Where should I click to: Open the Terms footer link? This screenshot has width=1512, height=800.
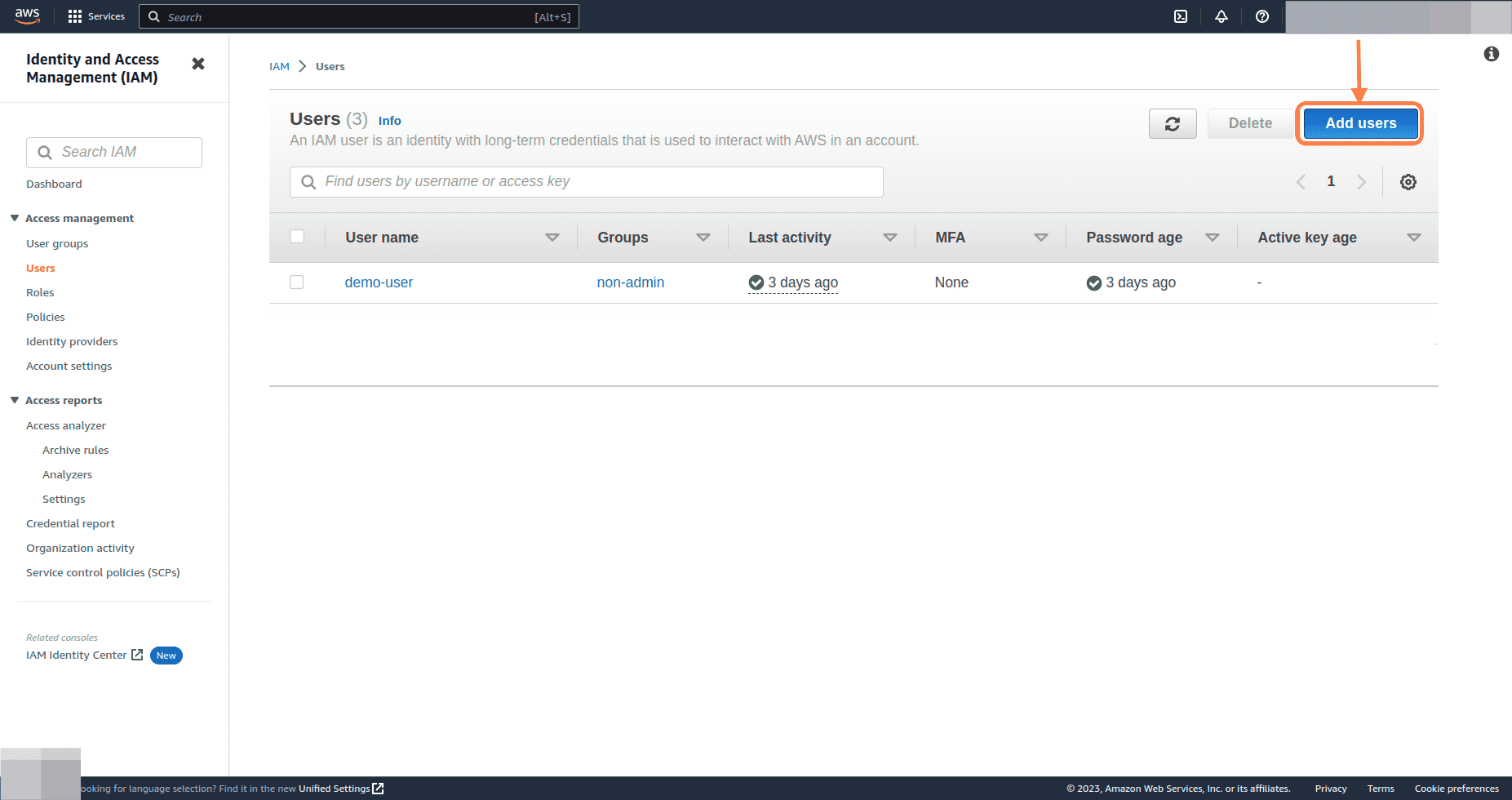click(1381, 789)
